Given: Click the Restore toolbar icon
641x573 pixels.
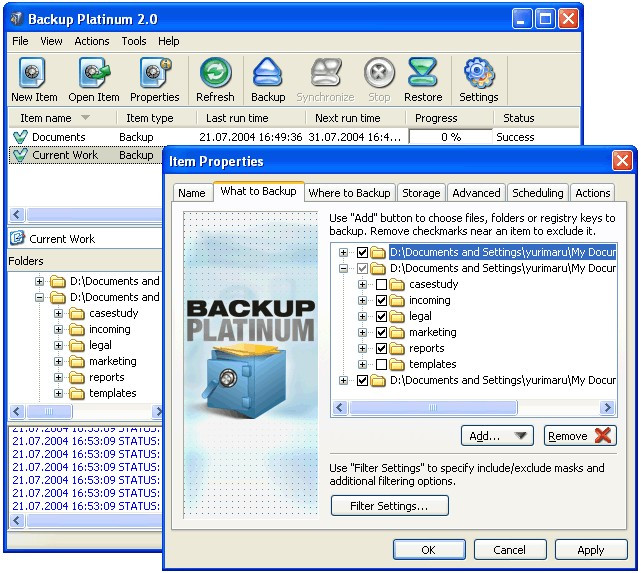Looking at the screenshot, I should pos(423,72).
